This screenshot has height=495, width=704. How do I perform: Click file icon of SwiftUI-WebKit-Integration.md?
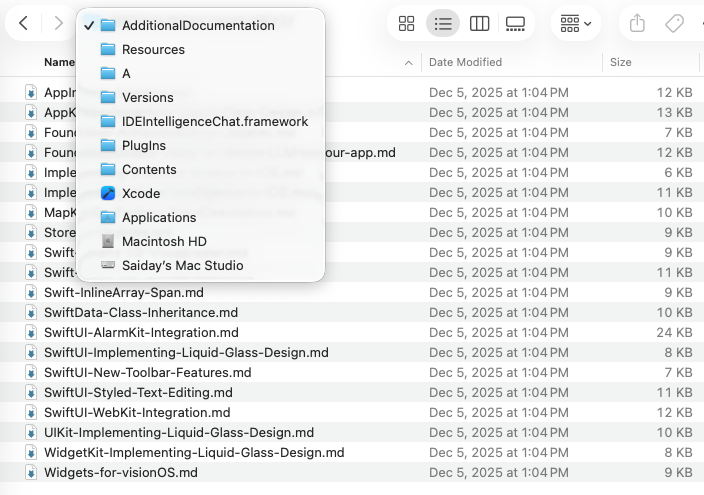pyautogui.click(x=31, y=412)
